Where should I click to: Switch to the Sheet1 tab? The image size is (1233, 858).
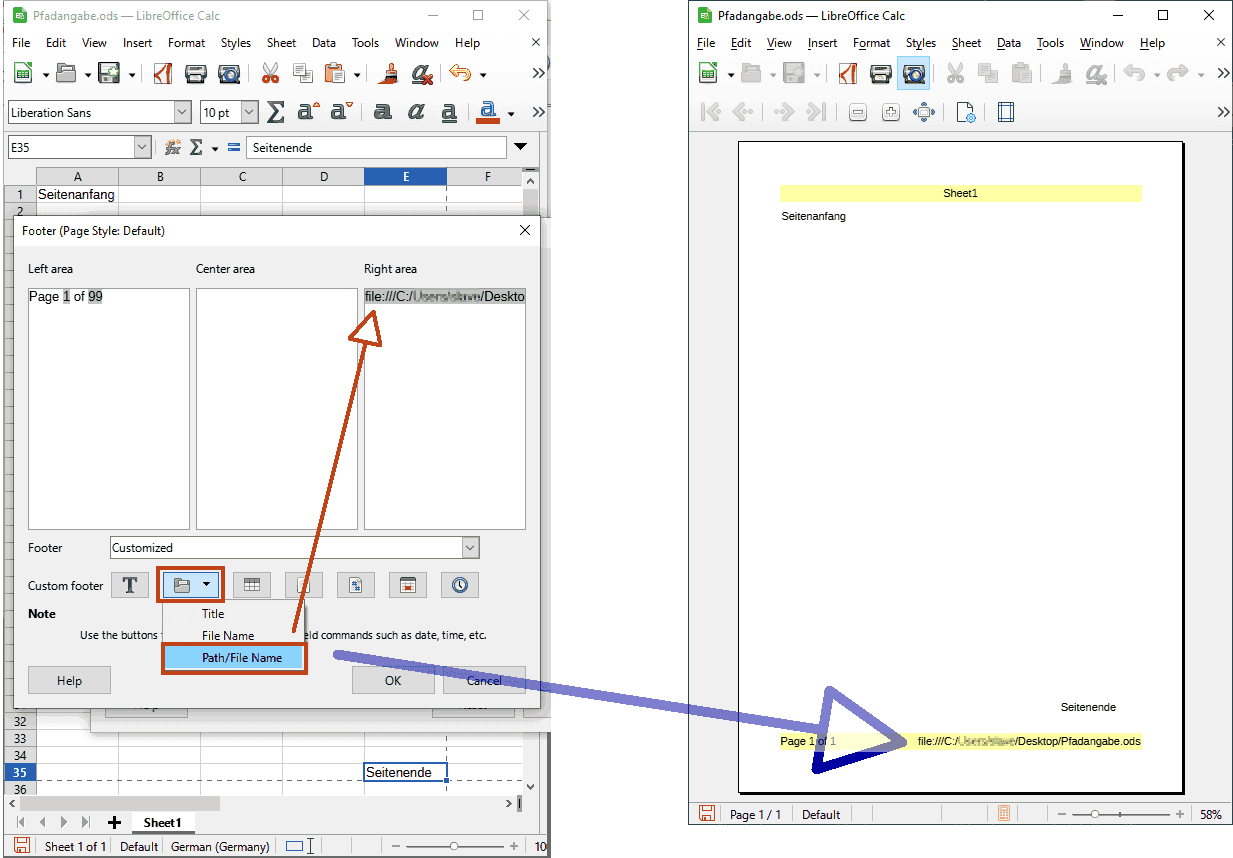(x=162, y=822)
